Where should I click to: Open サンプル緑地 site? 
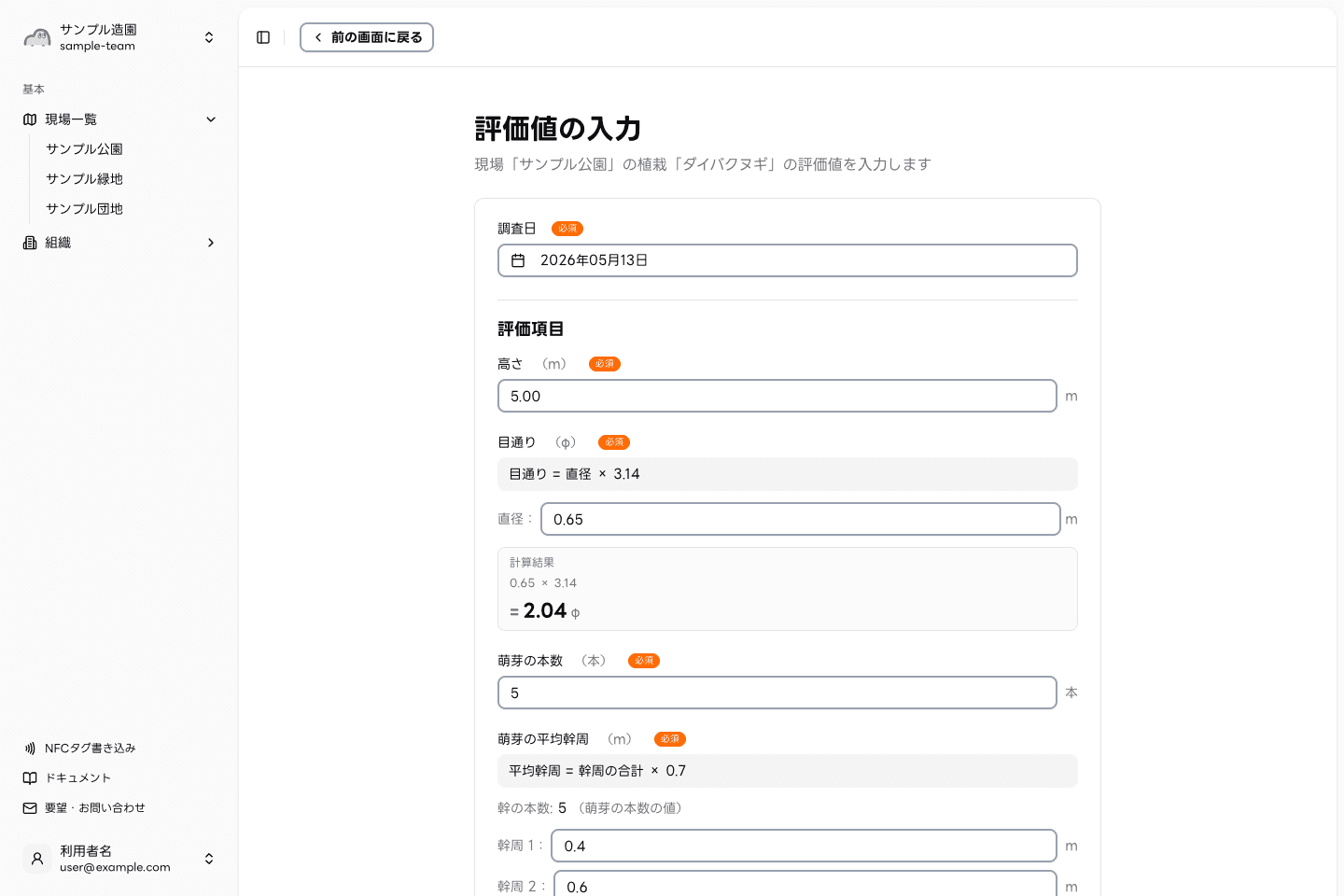click(x=84, y=179)
